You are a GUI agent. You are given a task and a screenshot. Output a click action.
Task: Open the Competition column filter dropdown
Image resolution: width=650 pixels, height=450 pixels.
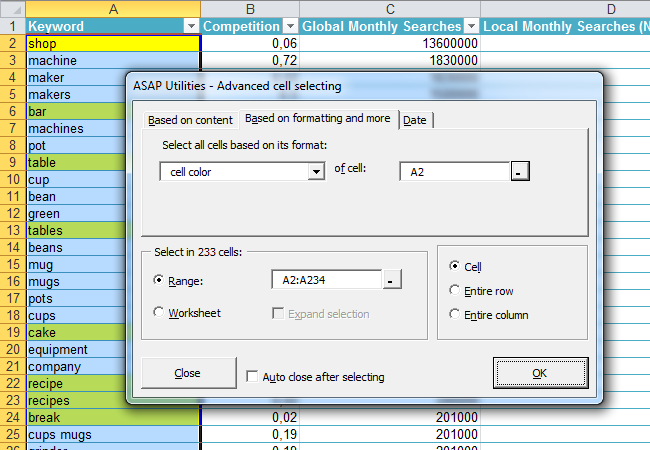(x=291, y=27)
